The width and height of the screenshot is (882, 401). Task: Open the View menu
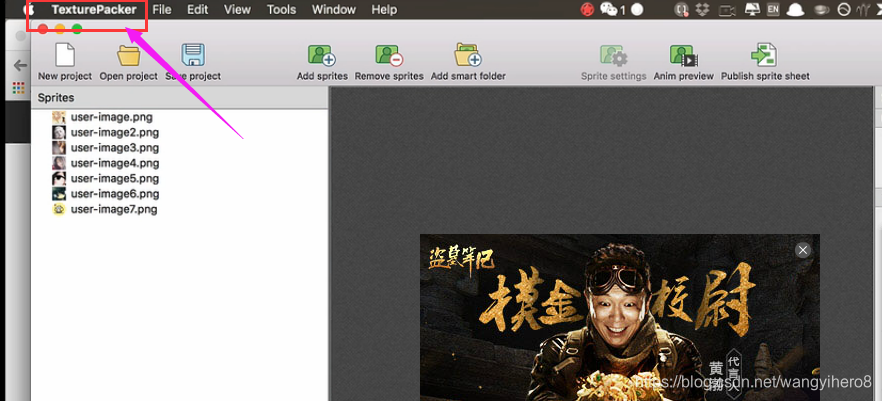click(237, 10)
